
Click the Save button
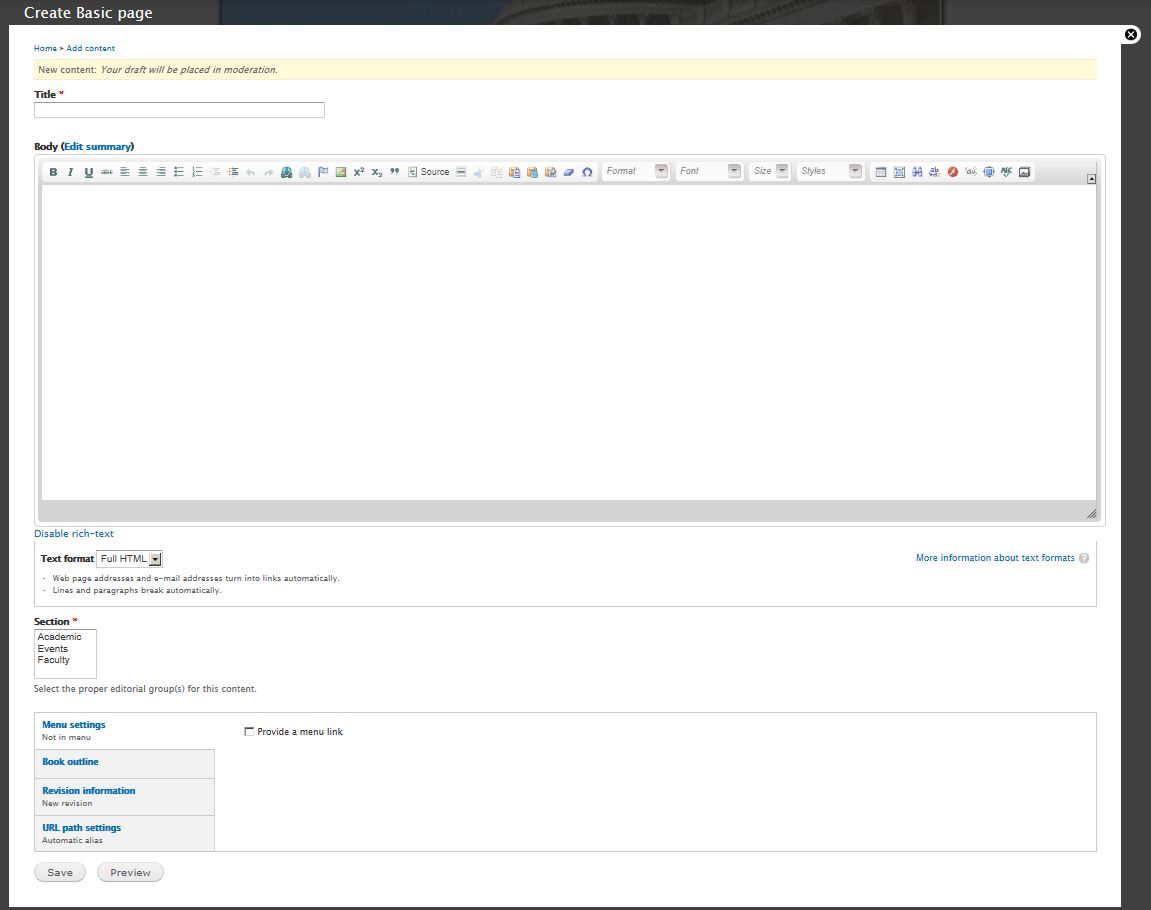(60, 873)
